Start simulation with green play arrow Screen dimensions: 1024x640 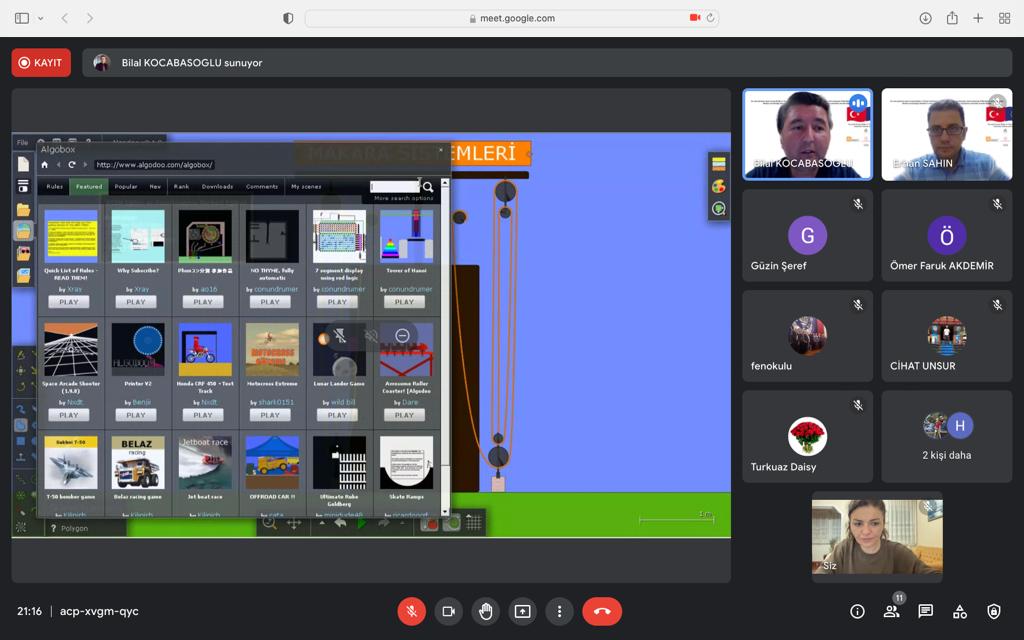pos(362,523)
